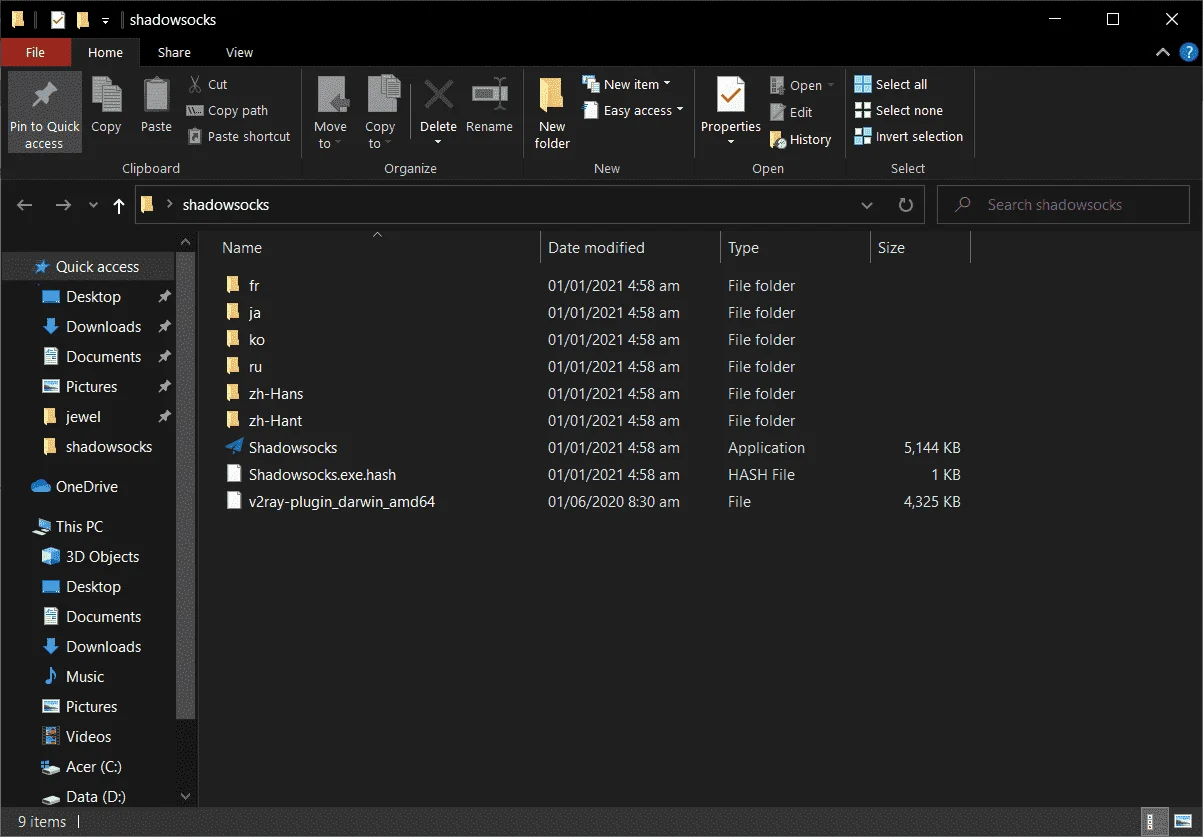
Task: Click Pin to Quick access icon
Action: (x=44, y=97)
